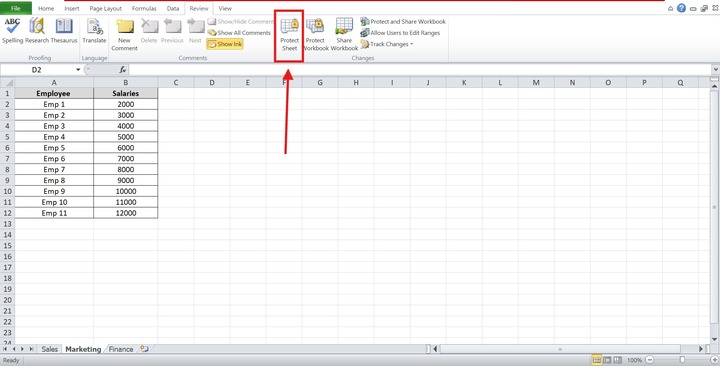This screenshot has height=366, width=720.
Task: Click Protect and Share Workbook
Action: (x=403, y=22)
